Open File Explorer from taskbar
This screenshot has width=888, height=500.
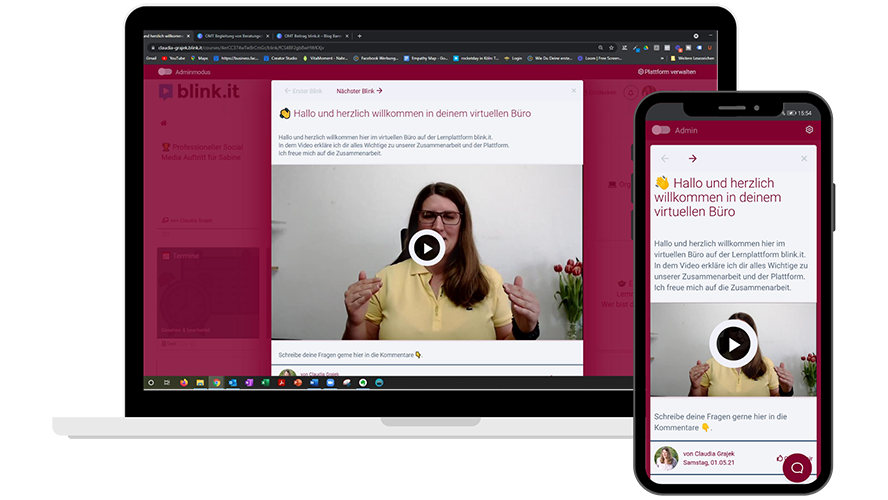pyautogui.click(x=200, y=383)
